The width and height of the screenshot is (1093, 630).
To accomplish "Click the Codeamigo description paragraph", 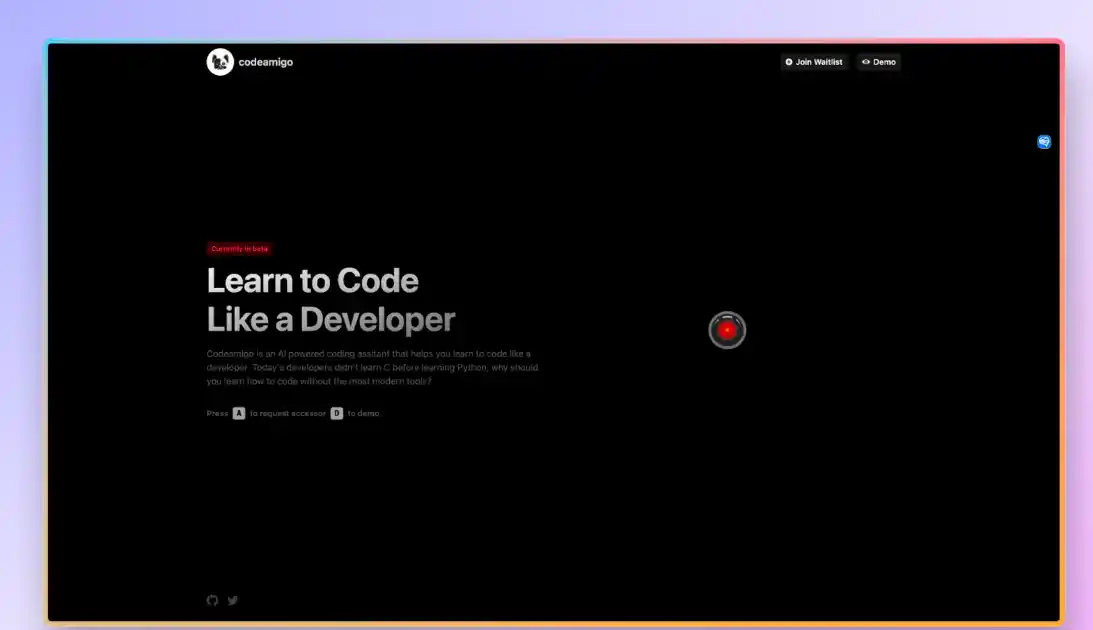I will [372, 367].
